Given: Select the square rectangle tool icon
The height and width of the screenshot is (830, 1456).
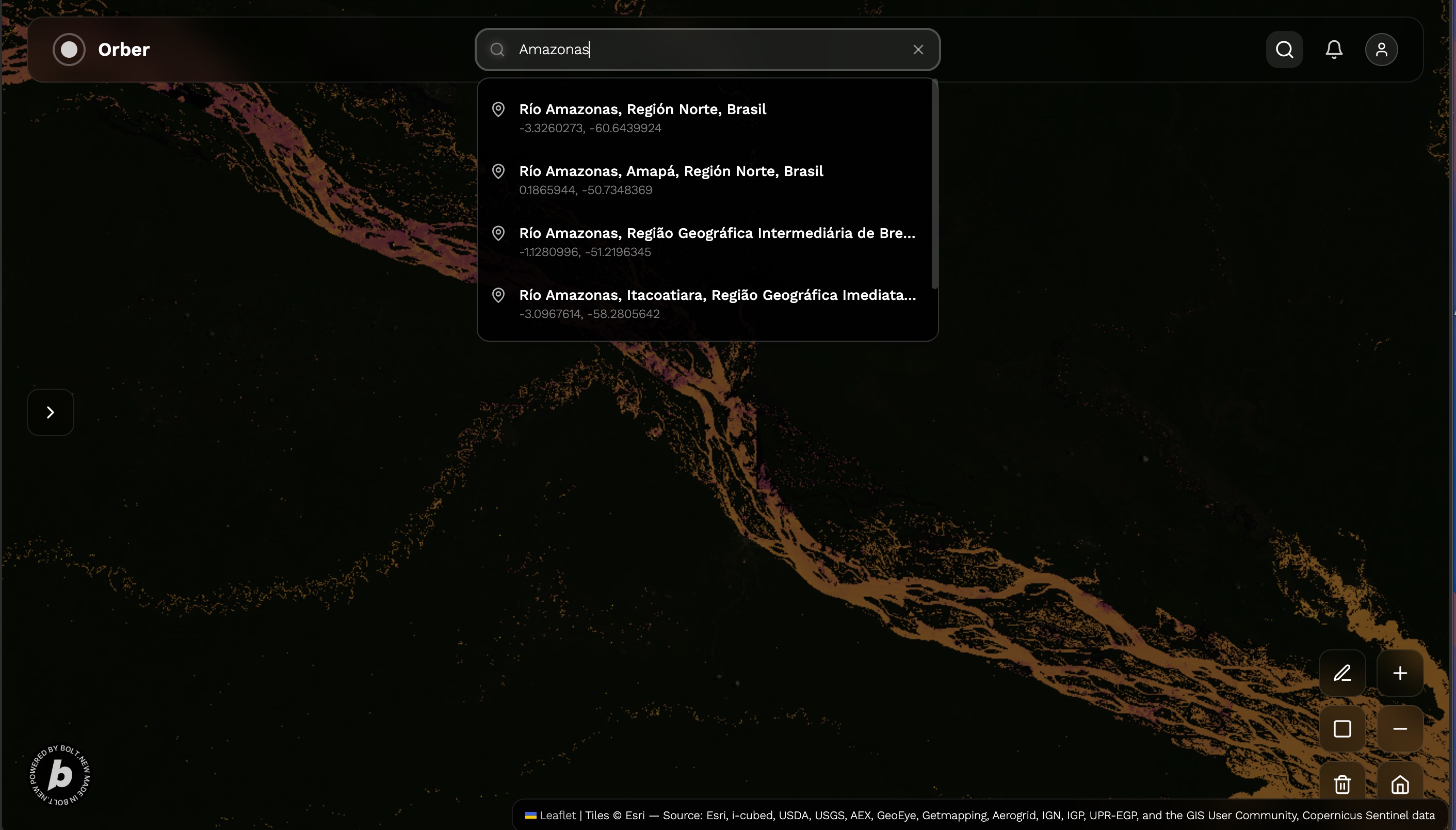Looking at the screenshot, I should (x=1342, y=728).
